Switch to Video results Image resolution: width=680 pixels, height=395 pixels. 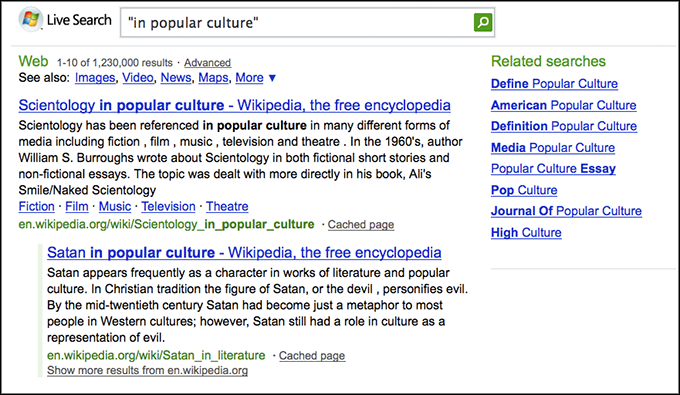137,78
